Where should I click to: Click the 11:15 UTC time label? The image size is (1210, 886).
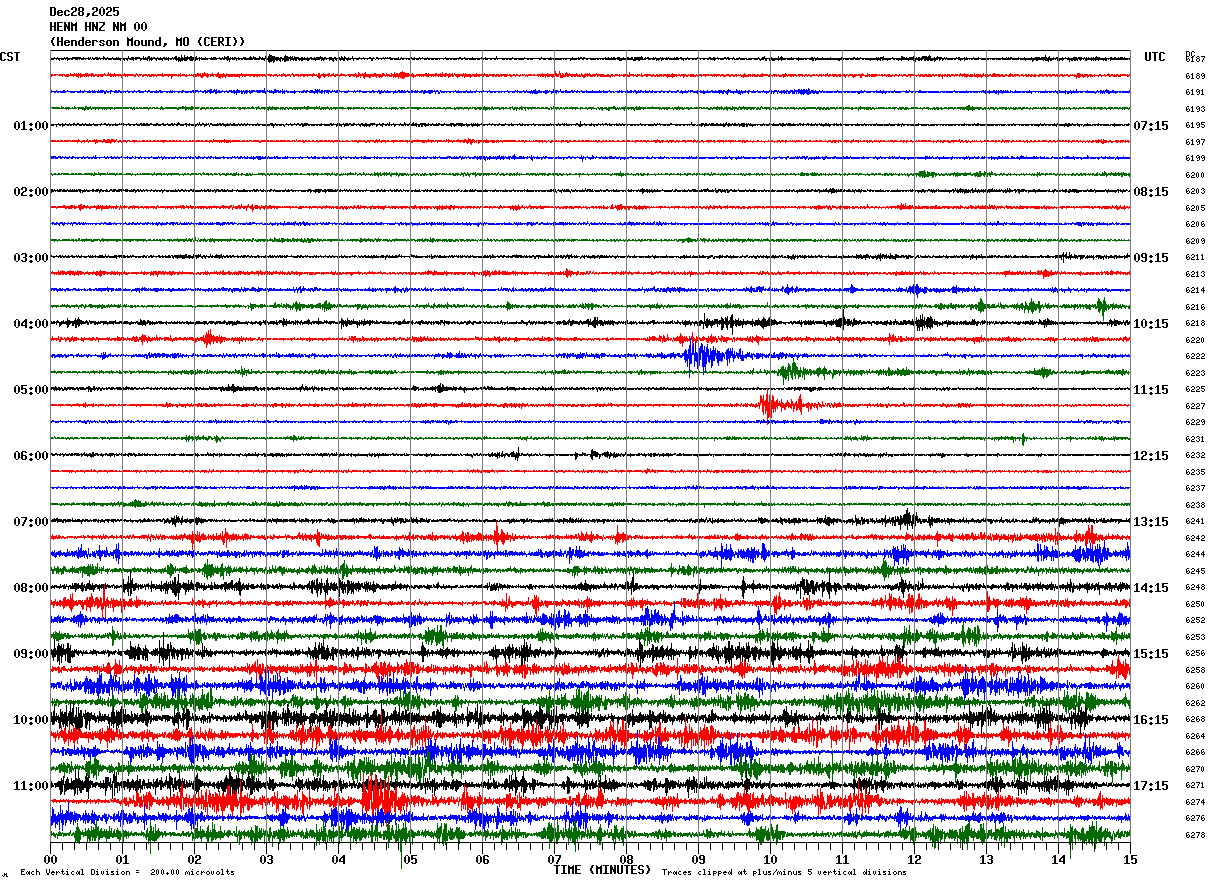(x=1151, y=390)
